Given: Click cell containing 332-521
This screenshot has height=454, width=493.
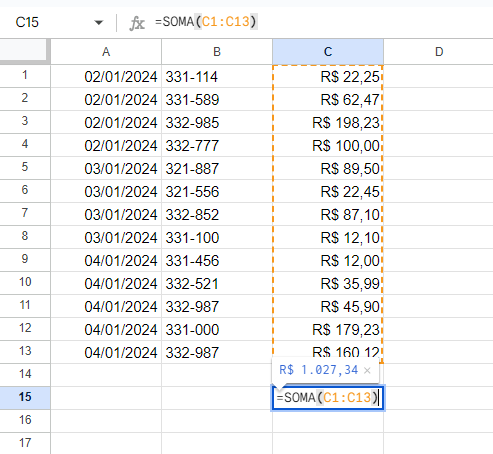Looking at the screenshot, I should (217, 283).
